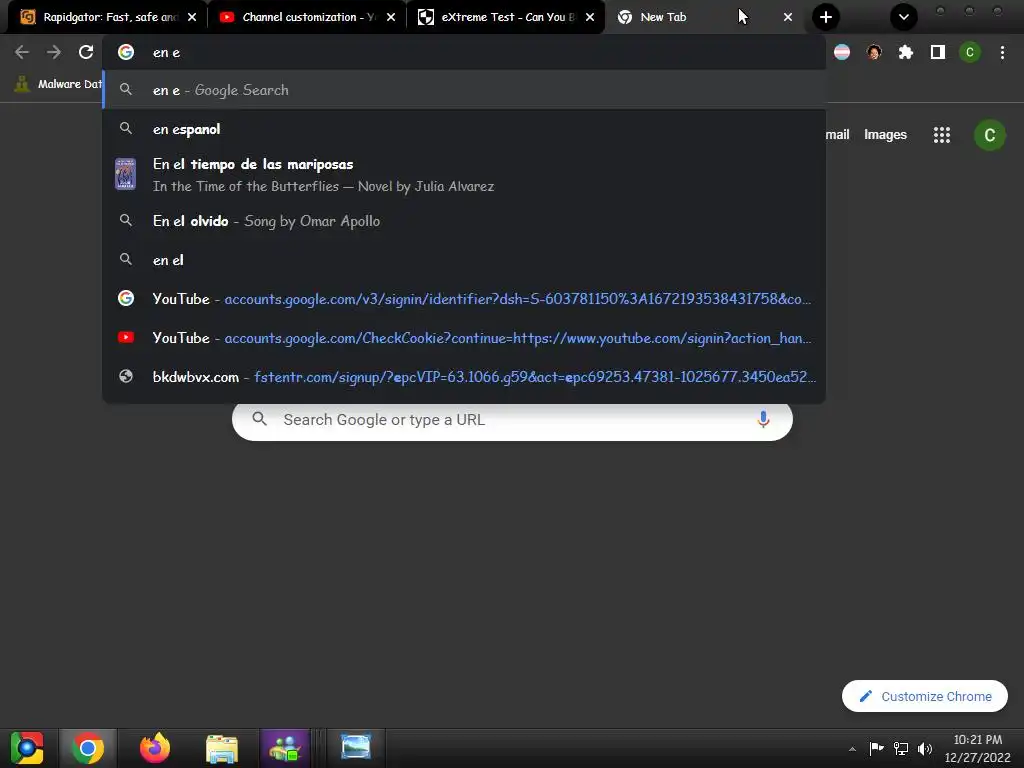Viewport: 1024px width, 768px height.
Task: Toggle the side panel icon
Action: (x=938, y=52)
